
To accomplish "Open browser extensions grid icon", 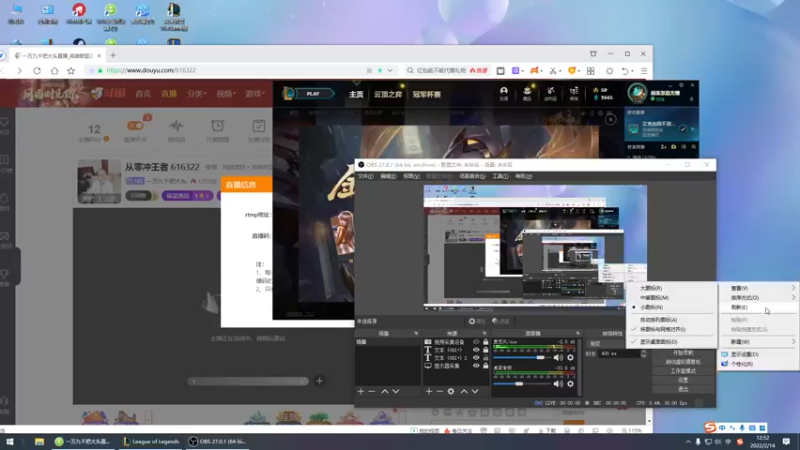I will click(x=590, y=71).
